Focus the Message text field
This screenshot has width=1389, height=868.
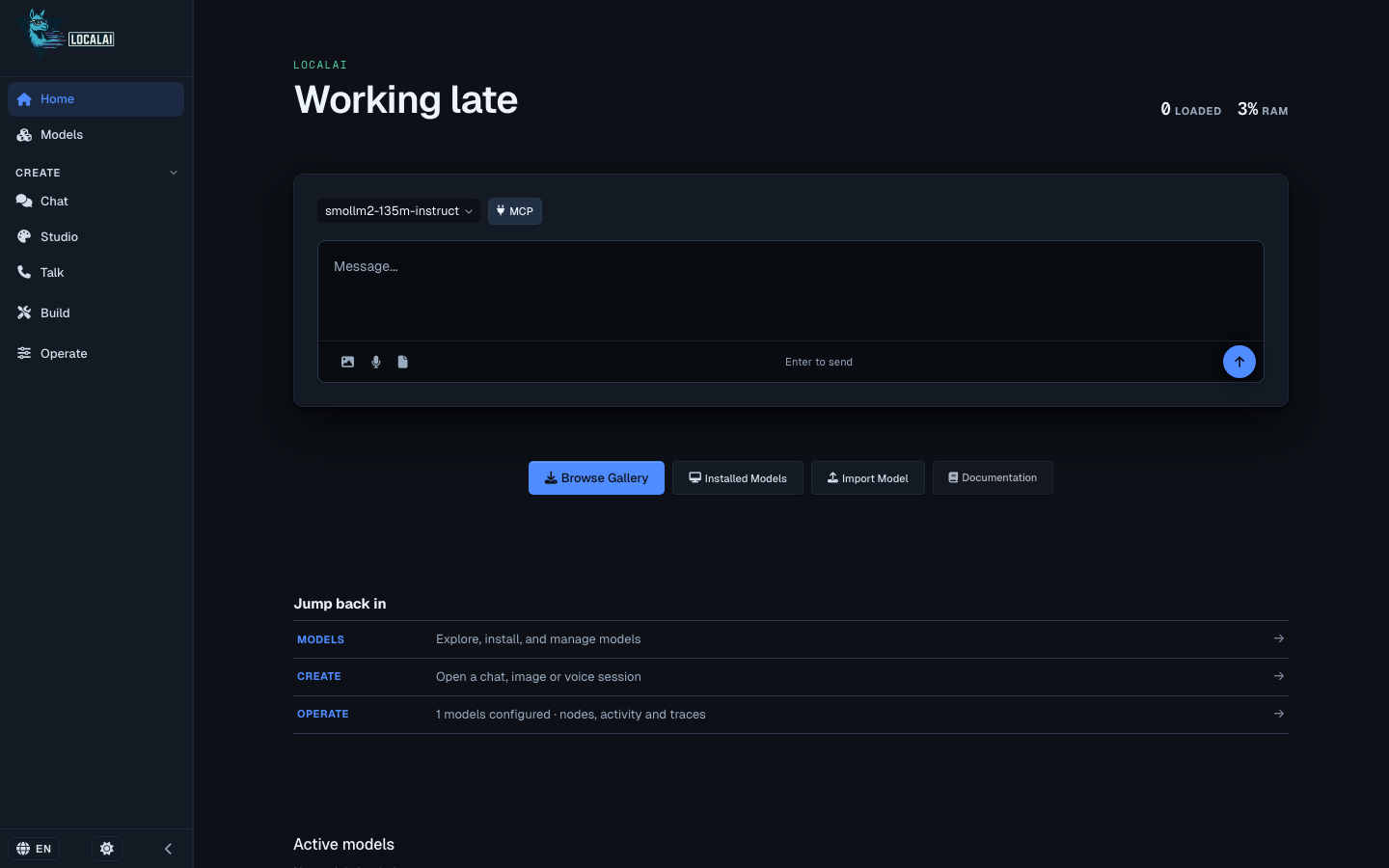click(791, 290)
